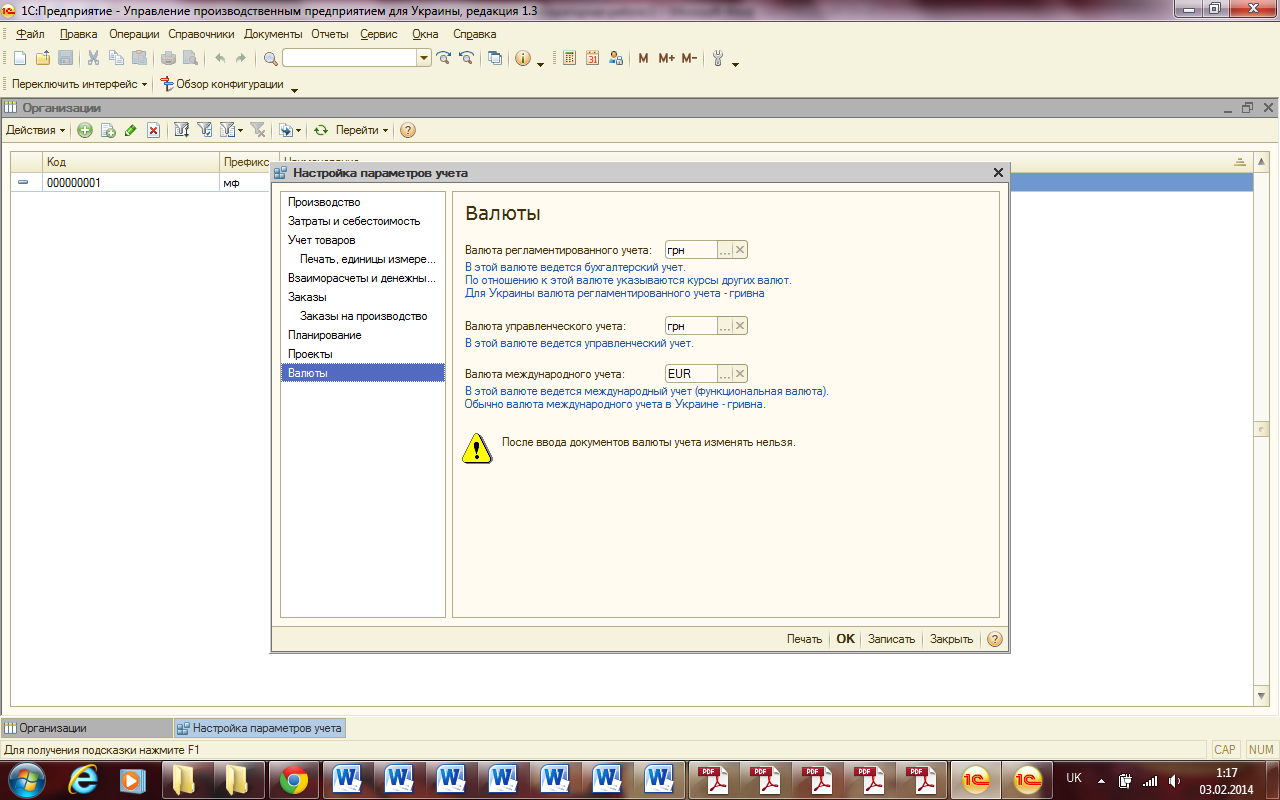
Task: Open selection button for Валюта управленческого учета
Action: pyautogui.click(x=725, y=326)
